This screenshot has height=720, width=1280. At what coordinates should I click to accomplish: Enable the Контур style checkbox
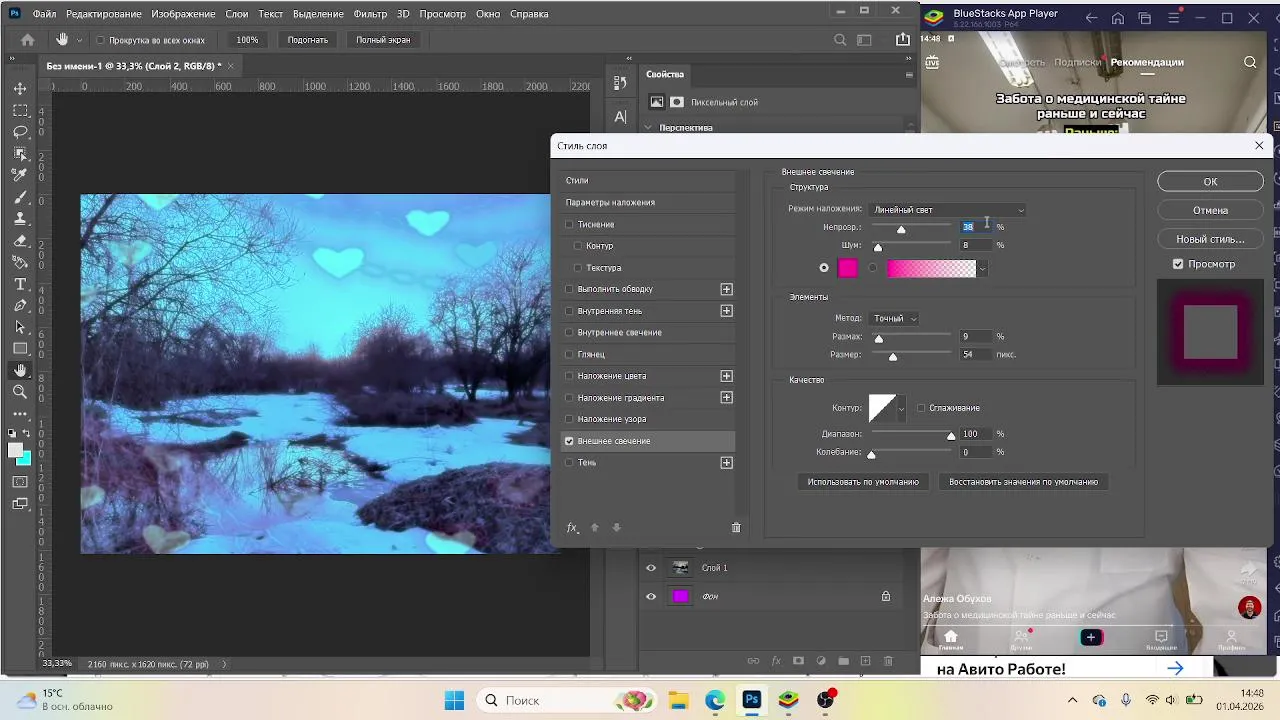tap(578, 246)
